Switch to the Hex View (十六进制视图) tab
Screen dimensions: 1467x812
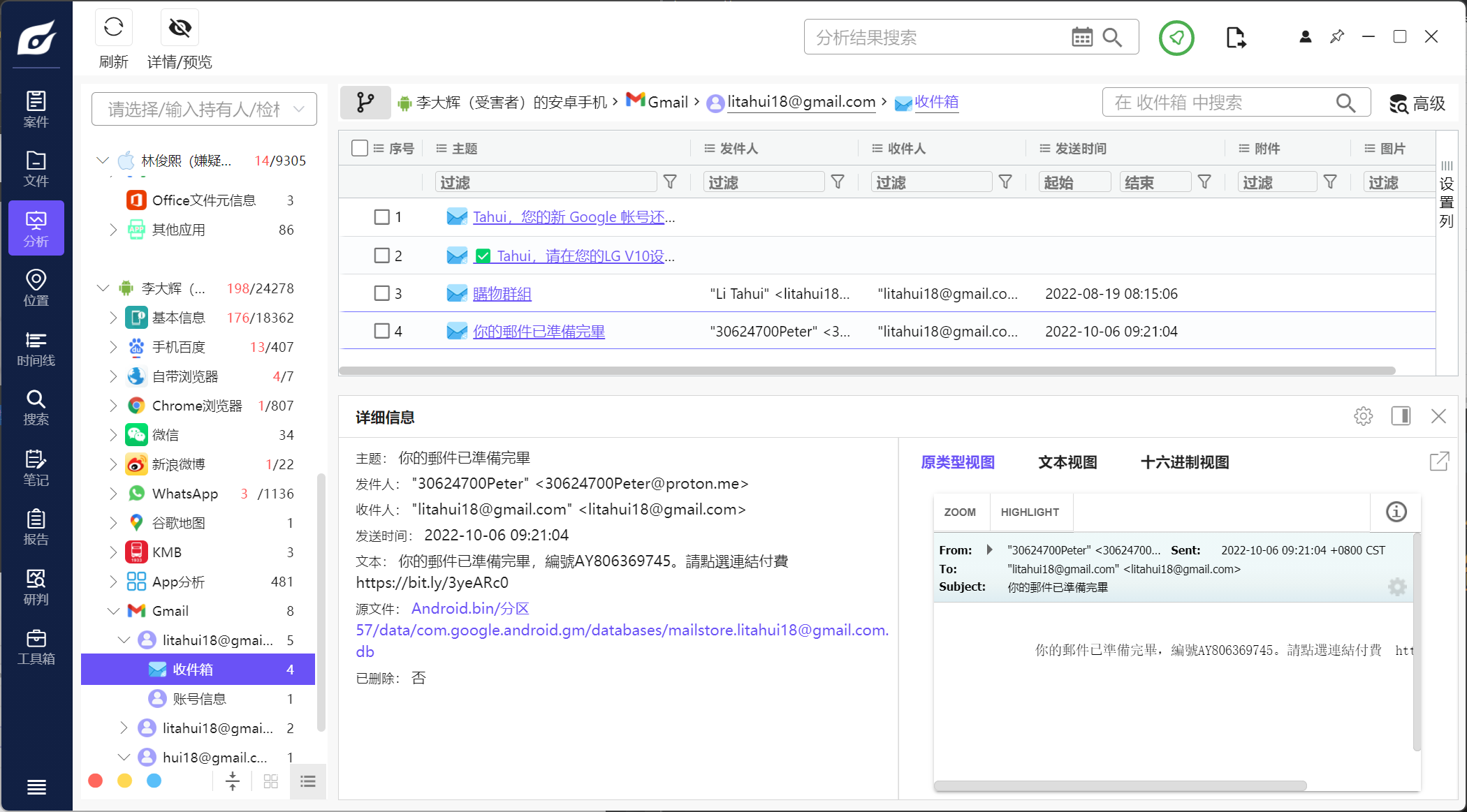point(1184,462)
